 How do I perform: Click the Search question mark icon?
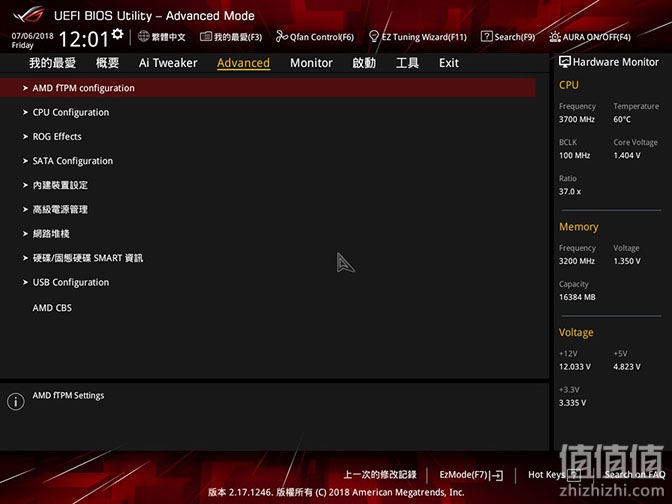click(x=486, y=36)
